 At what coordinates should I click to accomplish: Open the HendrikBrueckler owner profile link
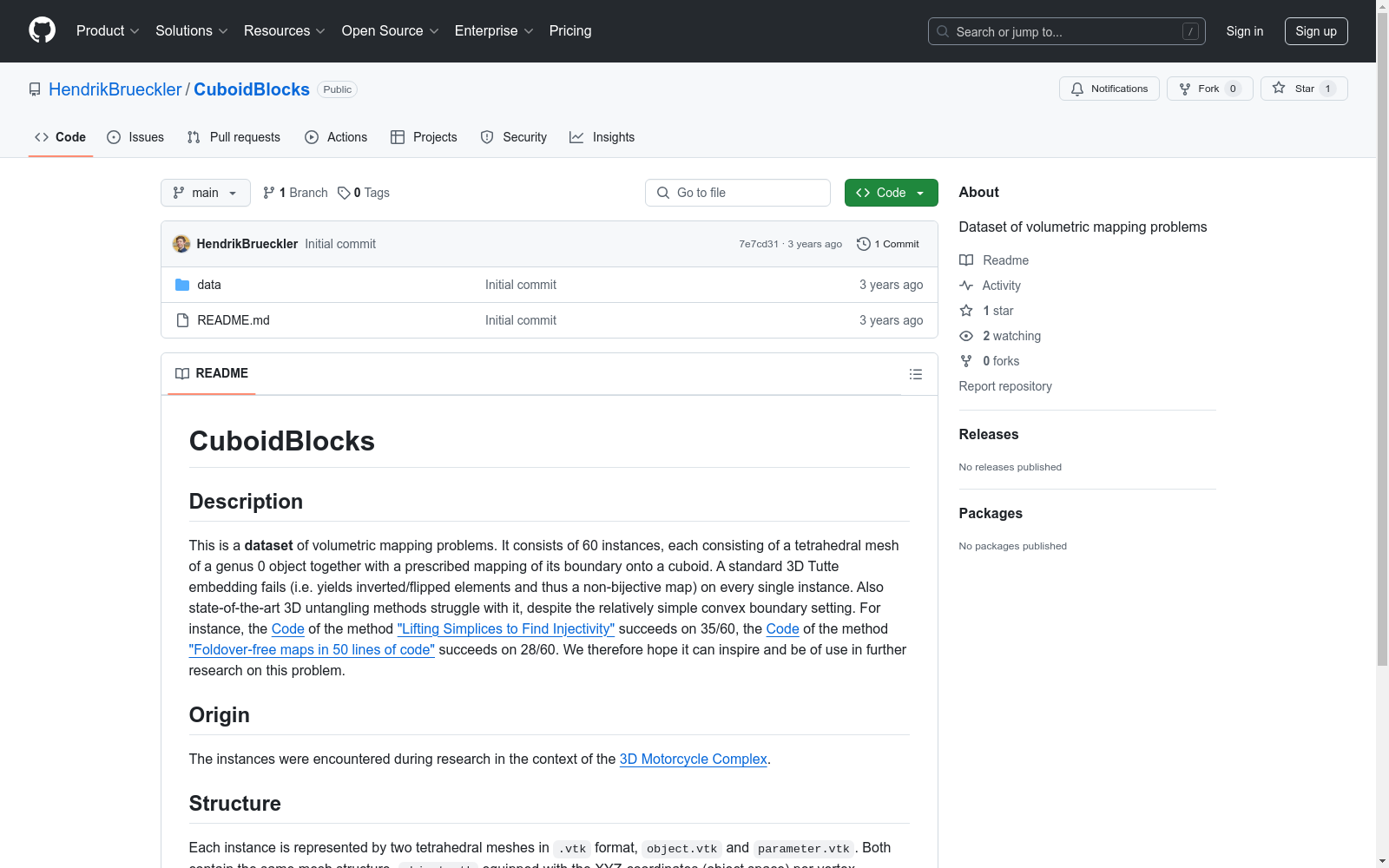[x=115, y=89]
